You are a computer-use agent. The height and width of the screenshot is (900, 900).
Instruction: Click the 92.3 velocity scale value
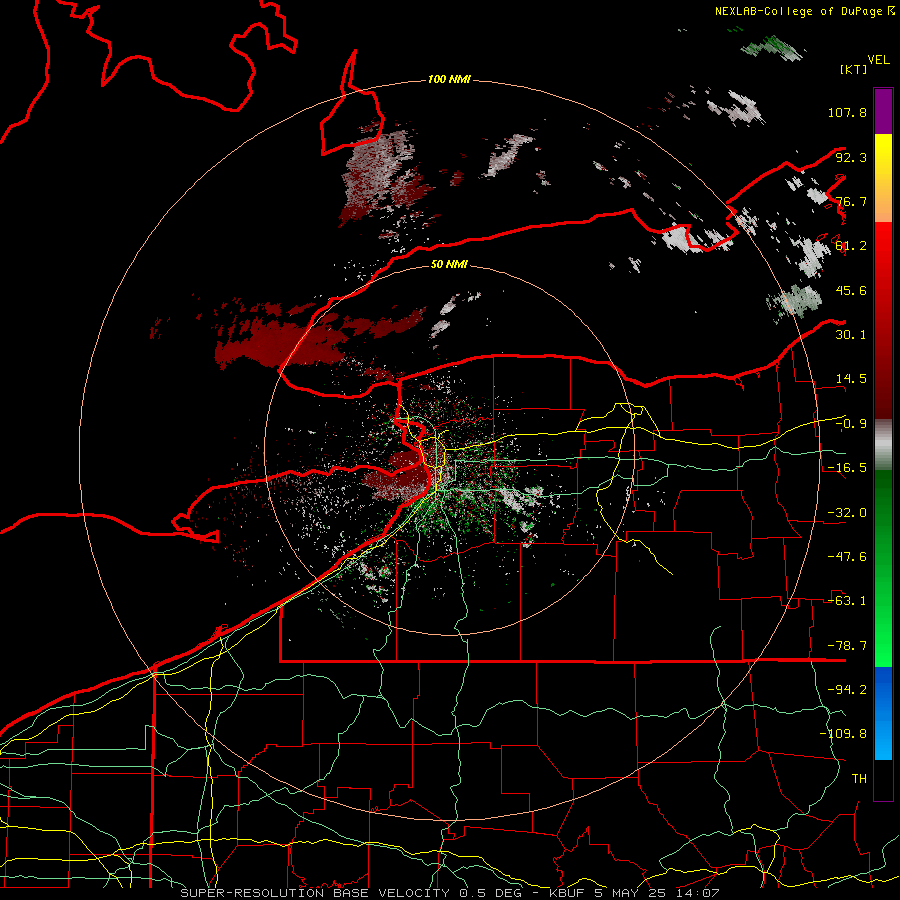(x=851, y=157)
